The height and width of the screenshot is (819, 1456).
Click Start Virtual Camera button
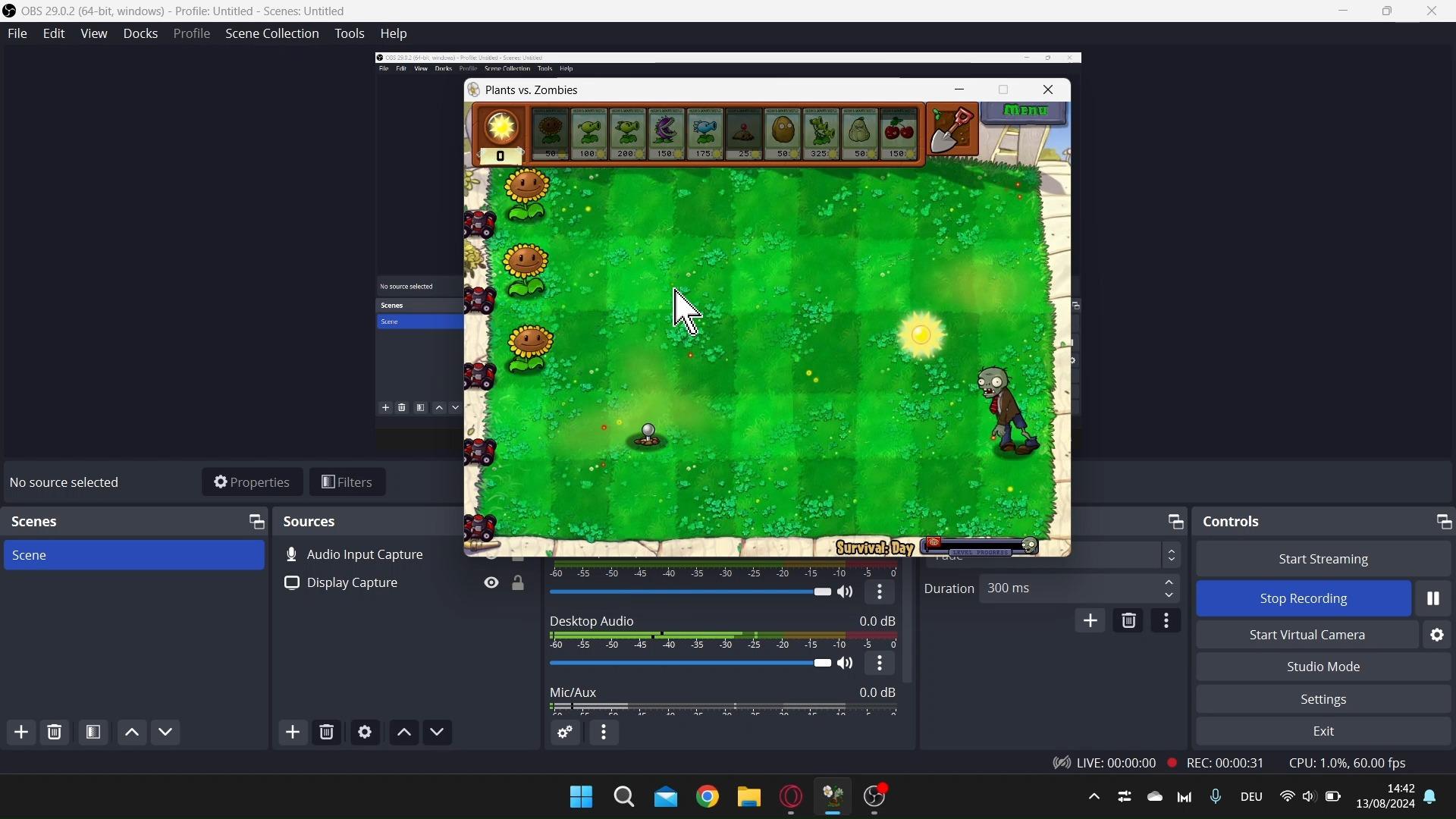point(1307,635)
